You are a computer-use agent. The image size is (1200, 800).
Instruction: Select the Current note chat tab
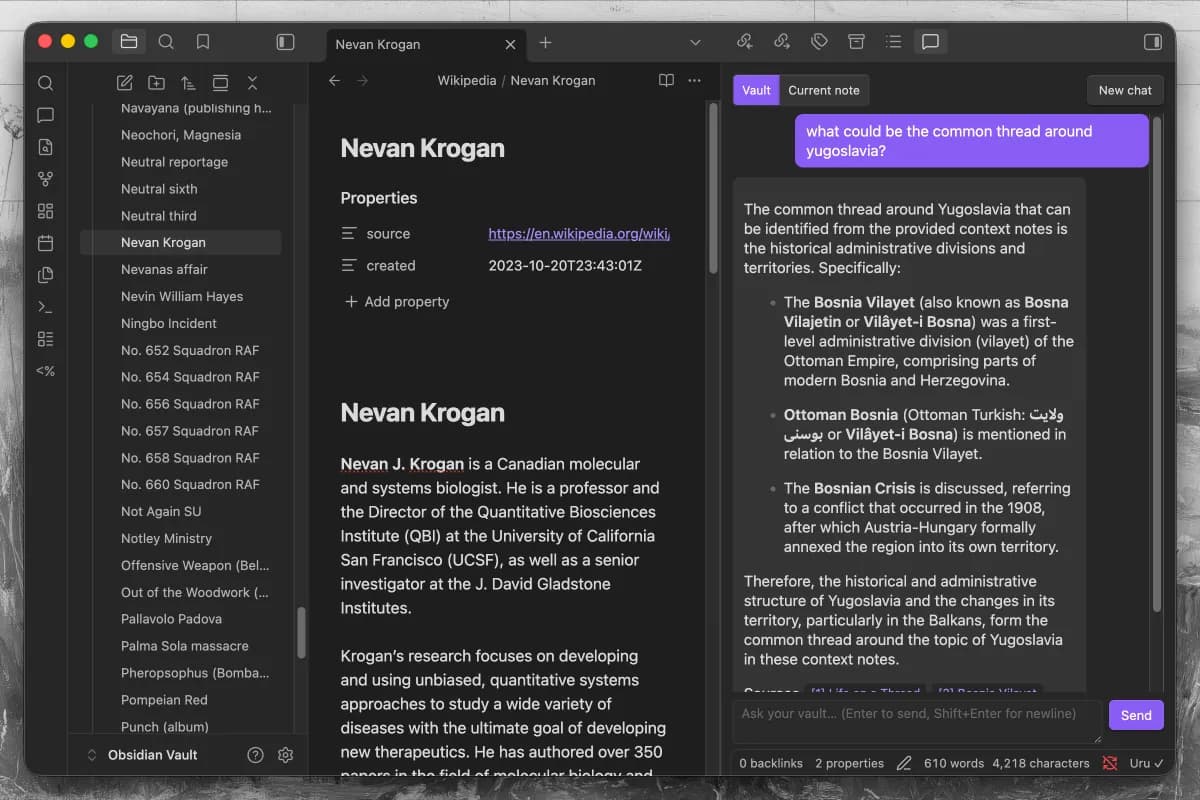click(824, 90)
